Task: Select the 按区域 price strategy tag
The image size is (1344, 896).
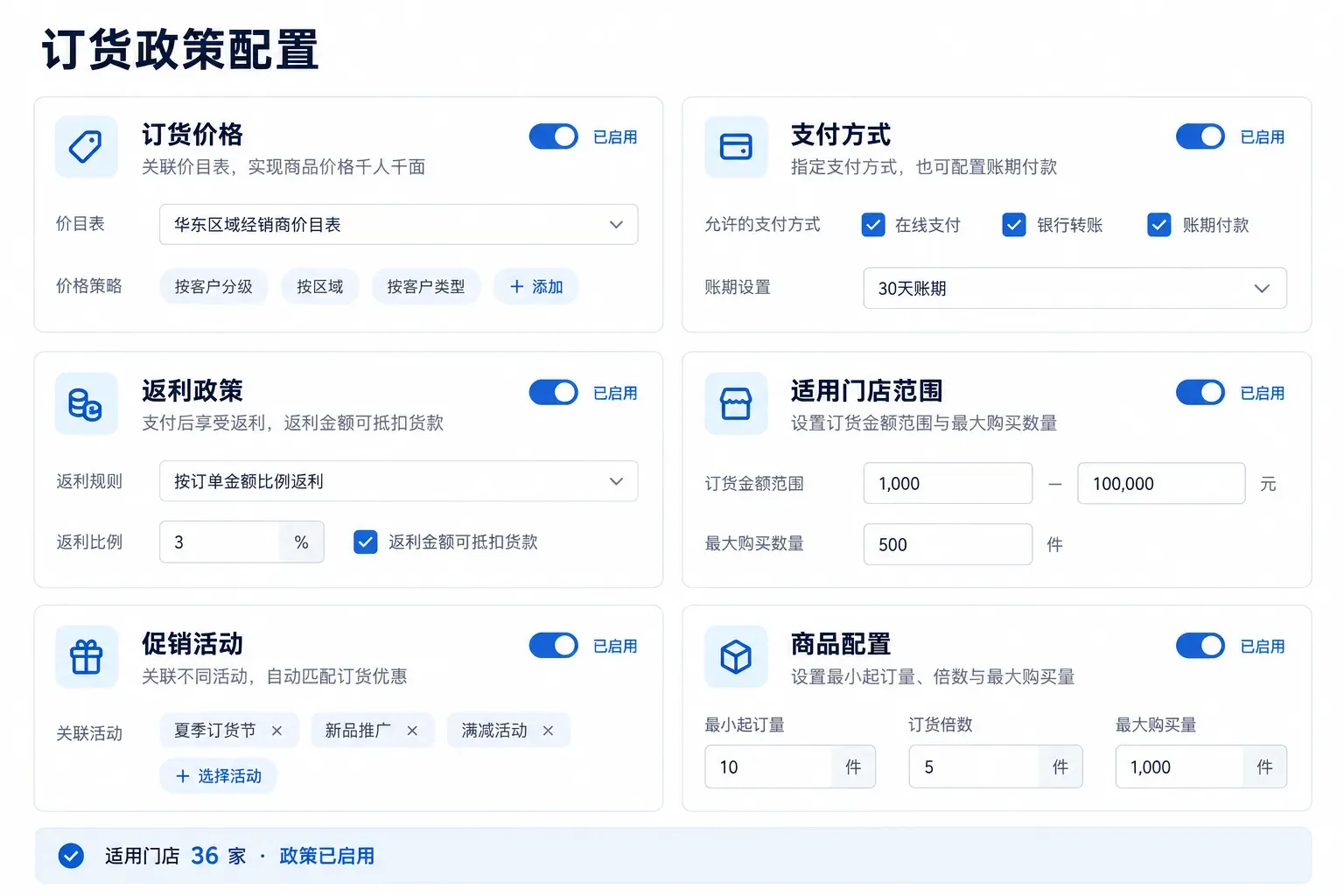Action: coord(320,287)
